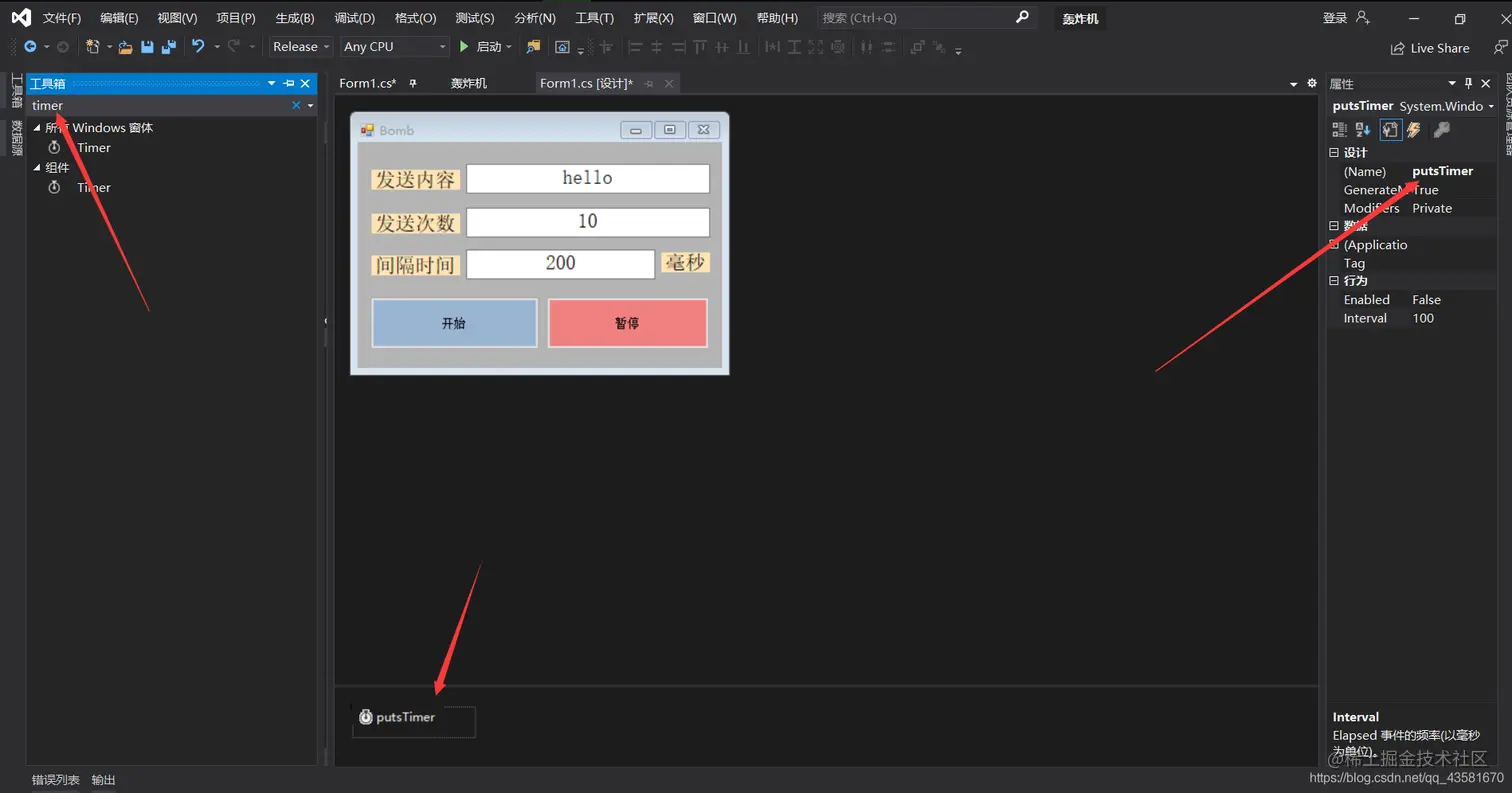Select Timer under 组件 group
The image size is (1512, 793).
click(x=93, y=188)
